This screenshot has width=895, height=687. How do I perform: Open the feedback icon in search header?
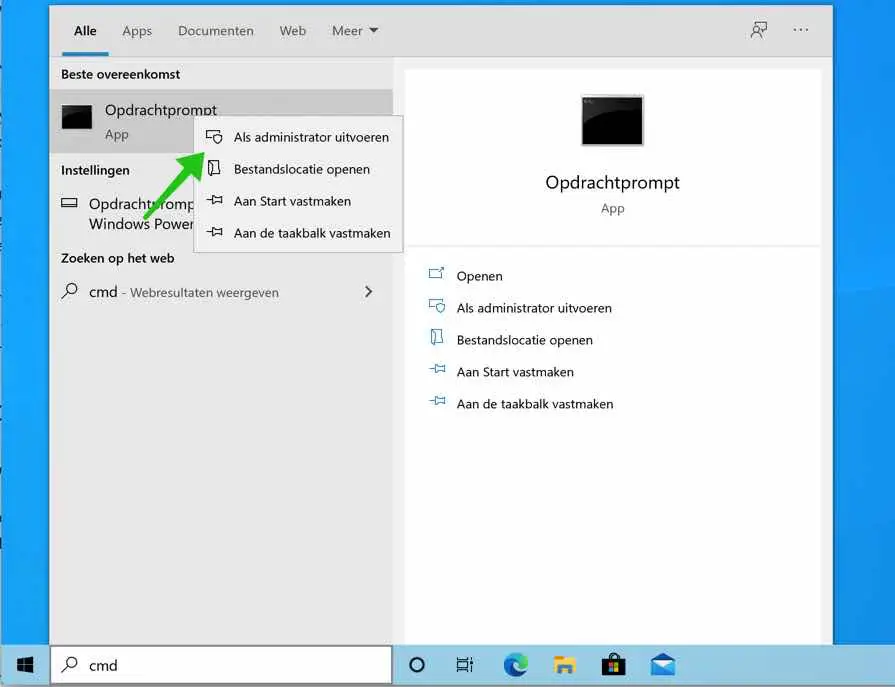click(759, 30)
